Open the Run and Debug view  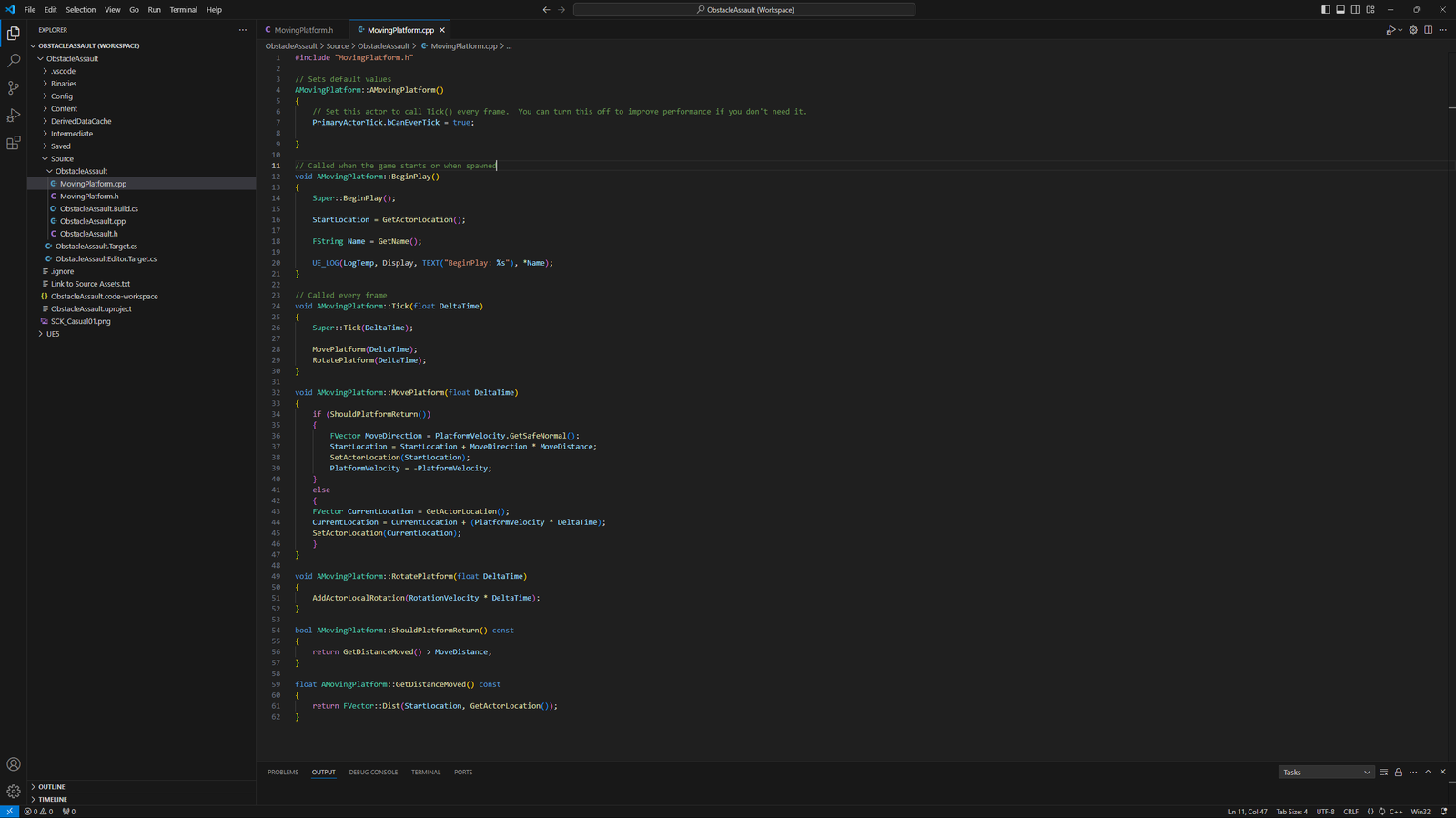(14, 116)
